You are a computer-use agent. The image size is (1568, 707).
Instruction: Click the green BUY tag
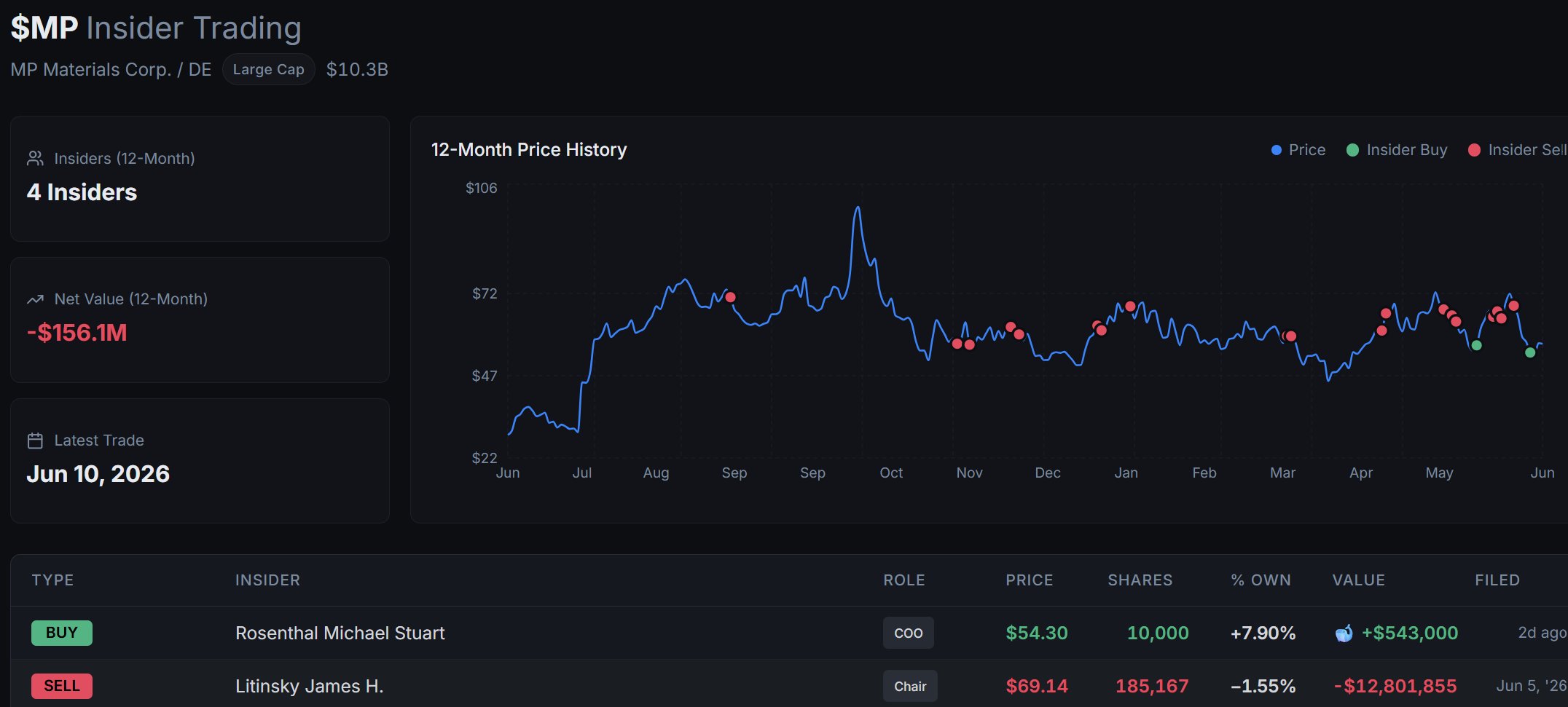pos(62,633)
